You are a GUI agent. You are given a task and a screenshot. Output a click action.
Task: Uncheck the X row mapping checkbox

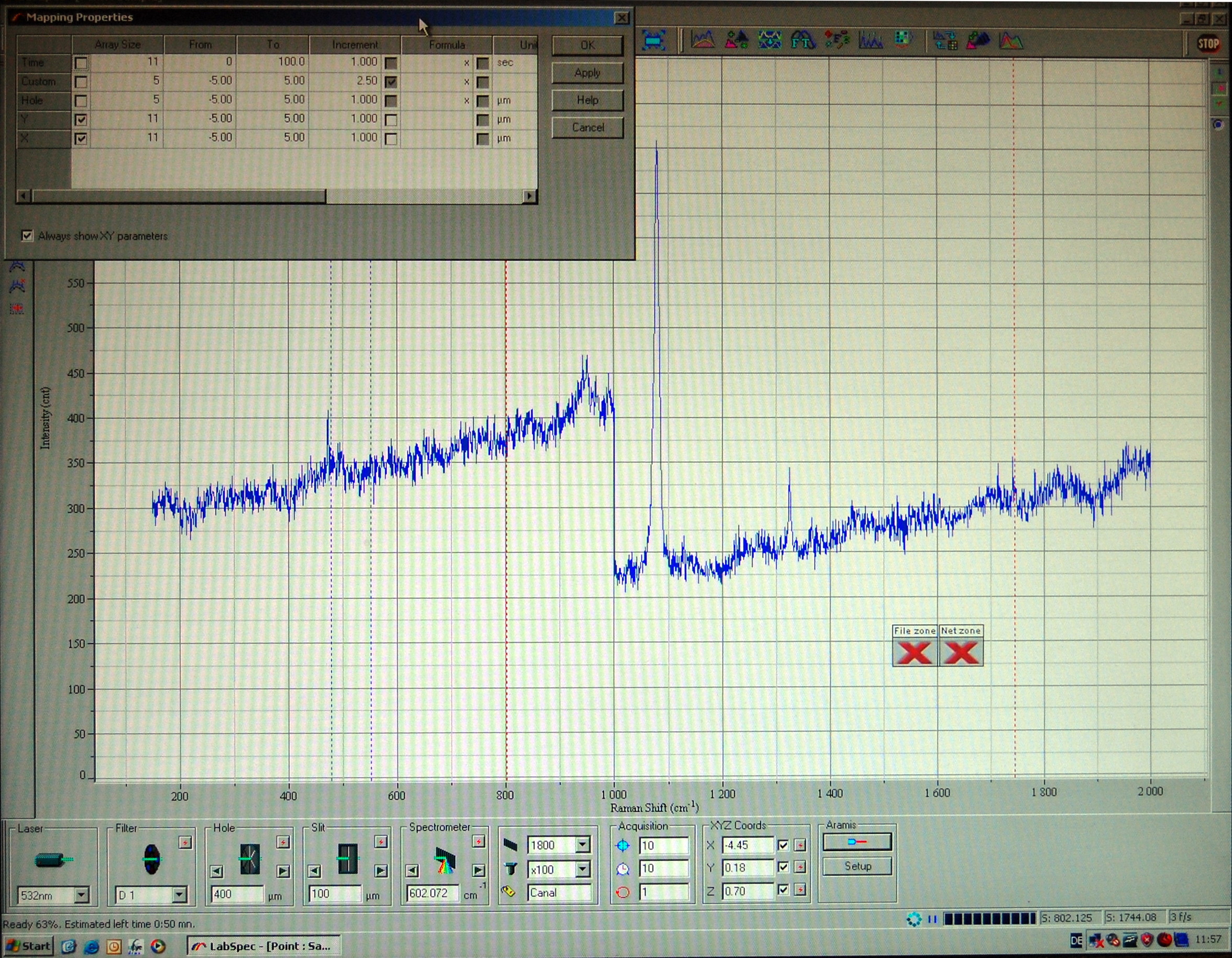tap(81, 138)
